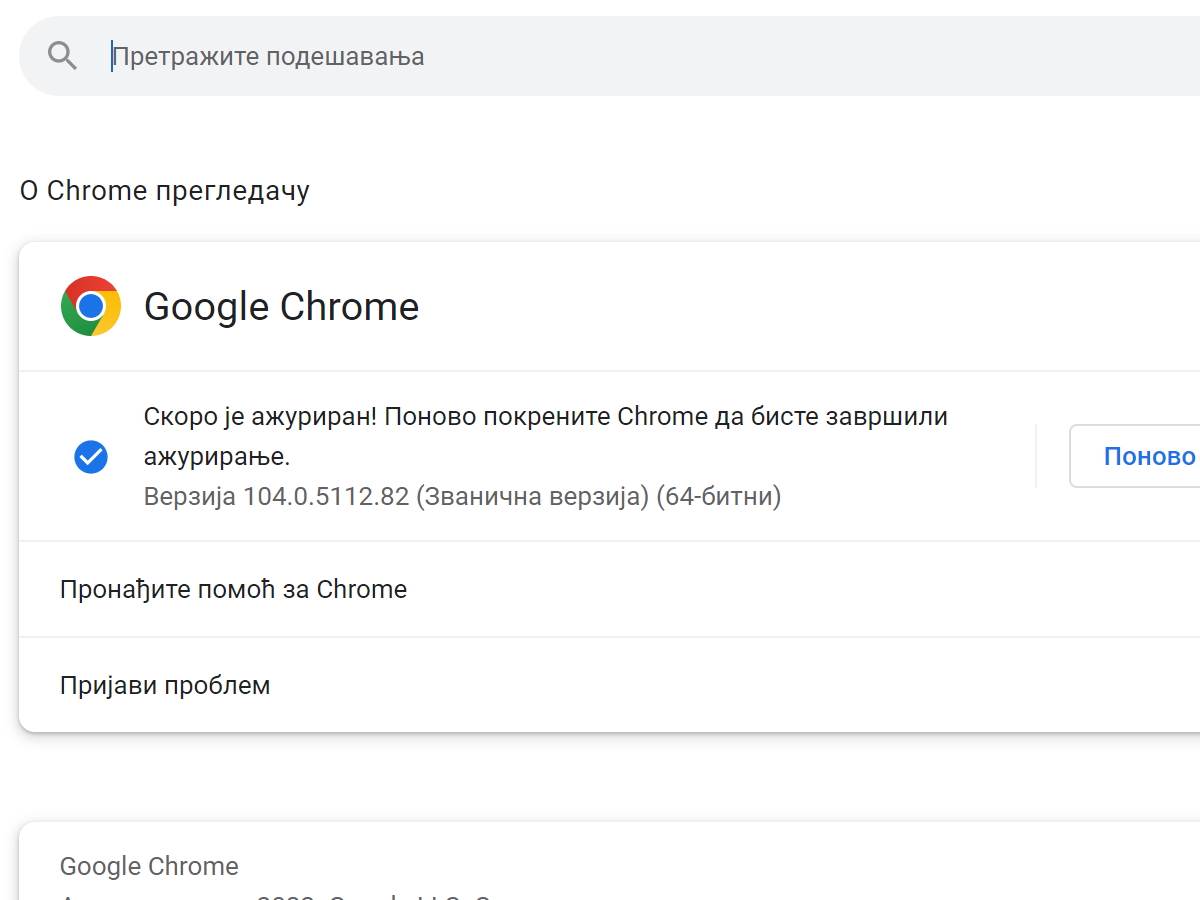Click the Google Chrome footer section
This screenshot has width=1200, height=900.
click(148, 866)
